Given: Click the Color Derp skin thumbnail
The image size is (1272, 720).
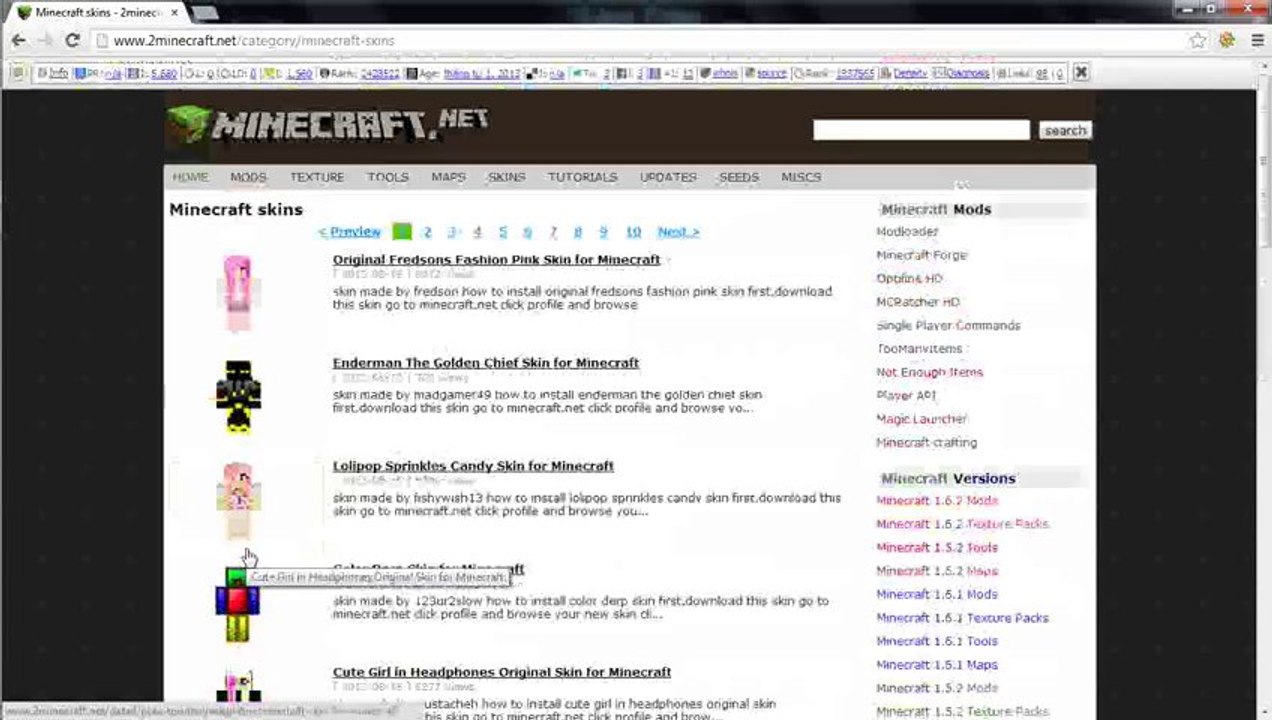Looking at the screenshot, I should (x=238, y=604).
